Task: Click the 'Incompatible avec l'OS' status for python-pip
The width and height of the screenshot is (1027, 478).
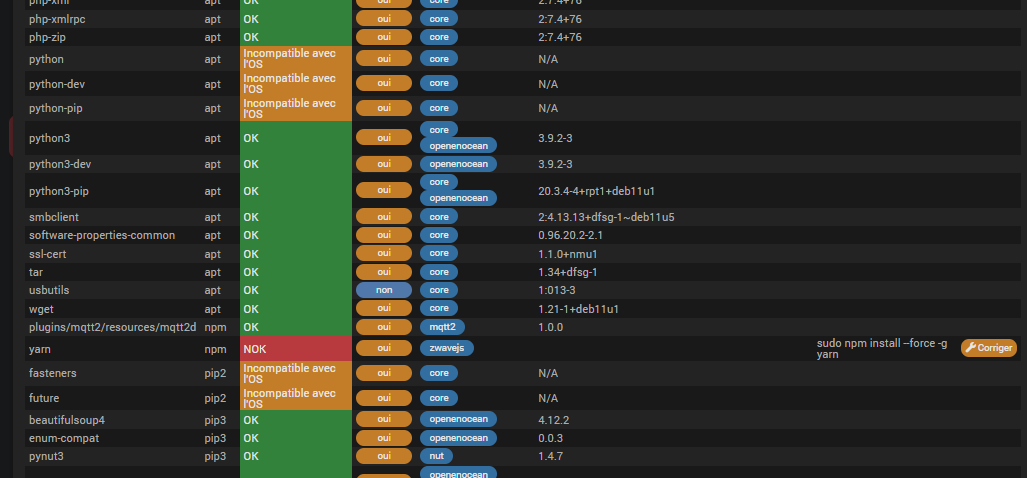Action: coord(295,108)
